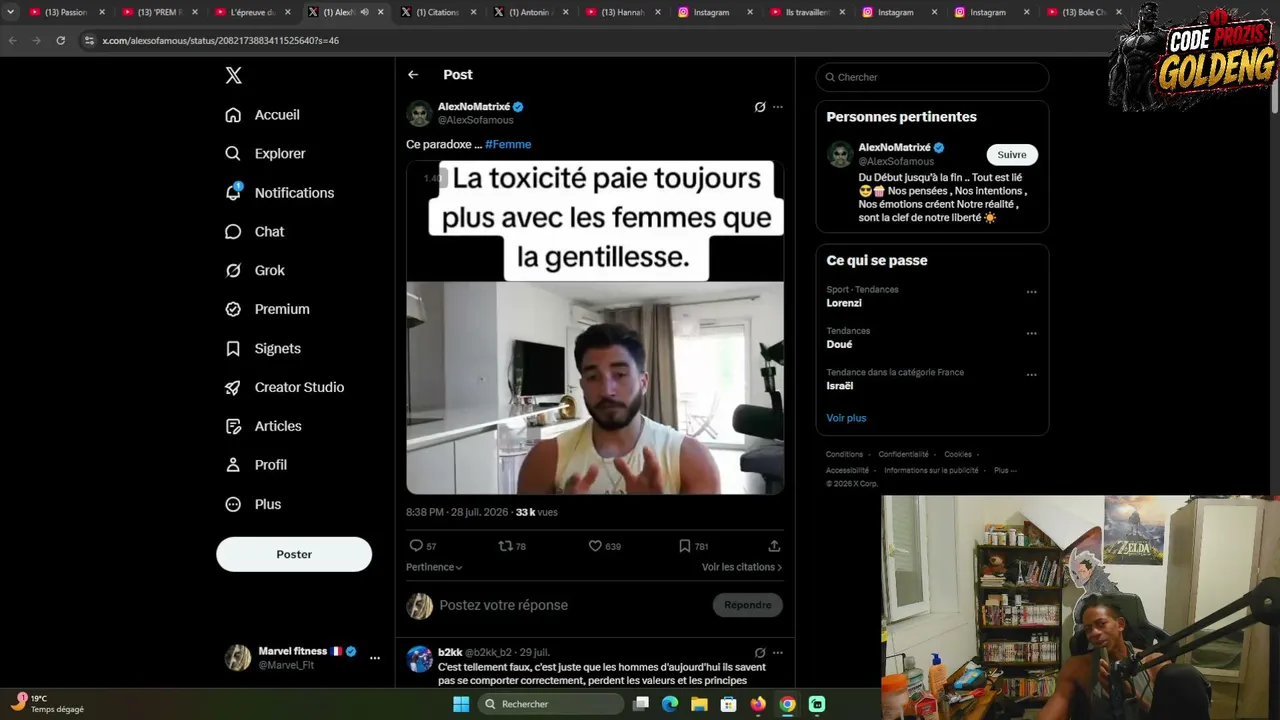Image resolution: width=1280 pixels, height=720 pixels.
Task: Repost the post showing 78 reposts
Action: point(512,546)
